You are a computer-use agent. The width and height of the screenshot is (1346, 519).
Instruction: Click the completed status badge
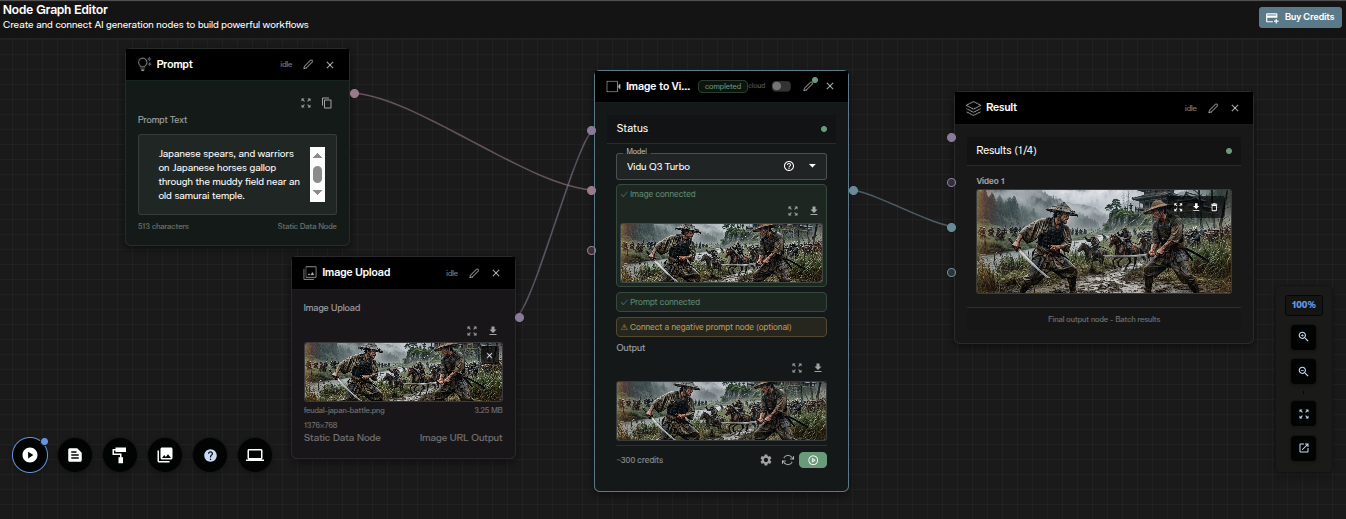722,86
